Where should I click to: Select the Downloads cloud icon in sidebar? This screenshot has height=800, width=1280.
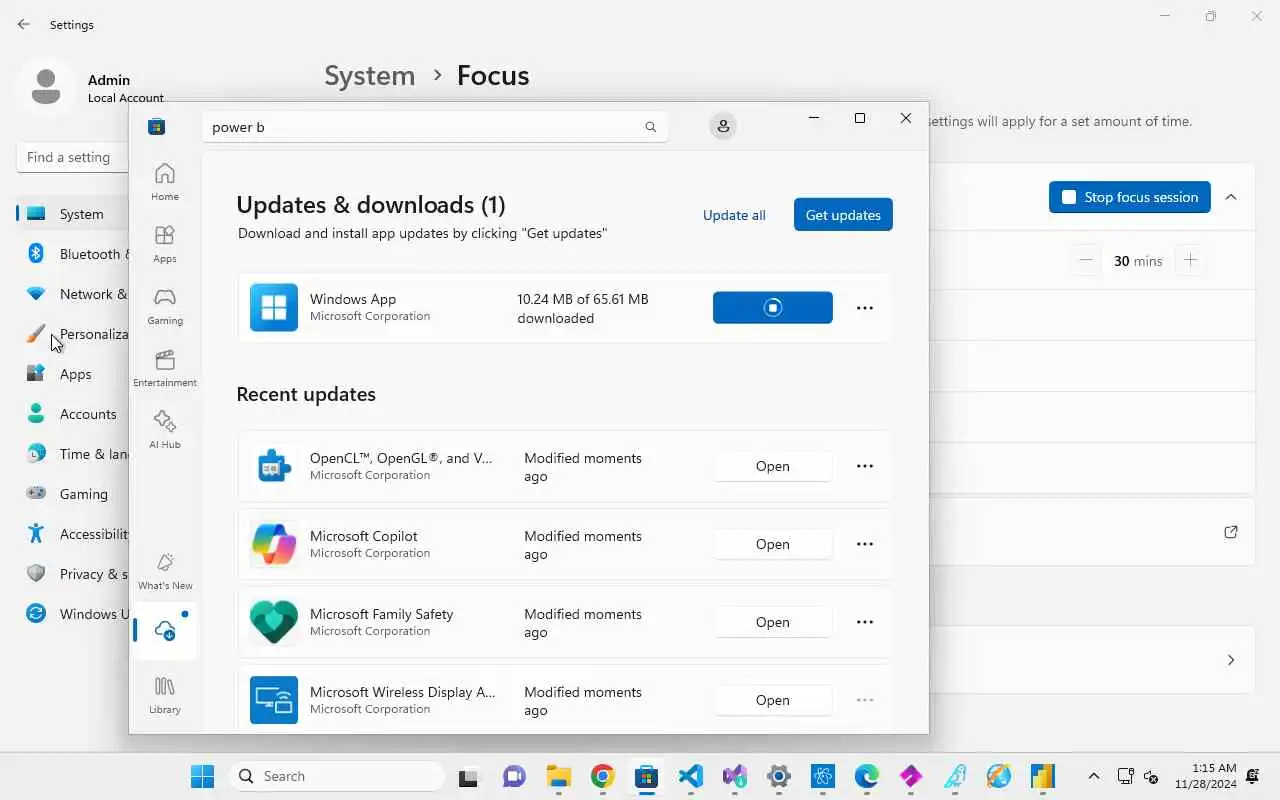[x=165, y=631]
